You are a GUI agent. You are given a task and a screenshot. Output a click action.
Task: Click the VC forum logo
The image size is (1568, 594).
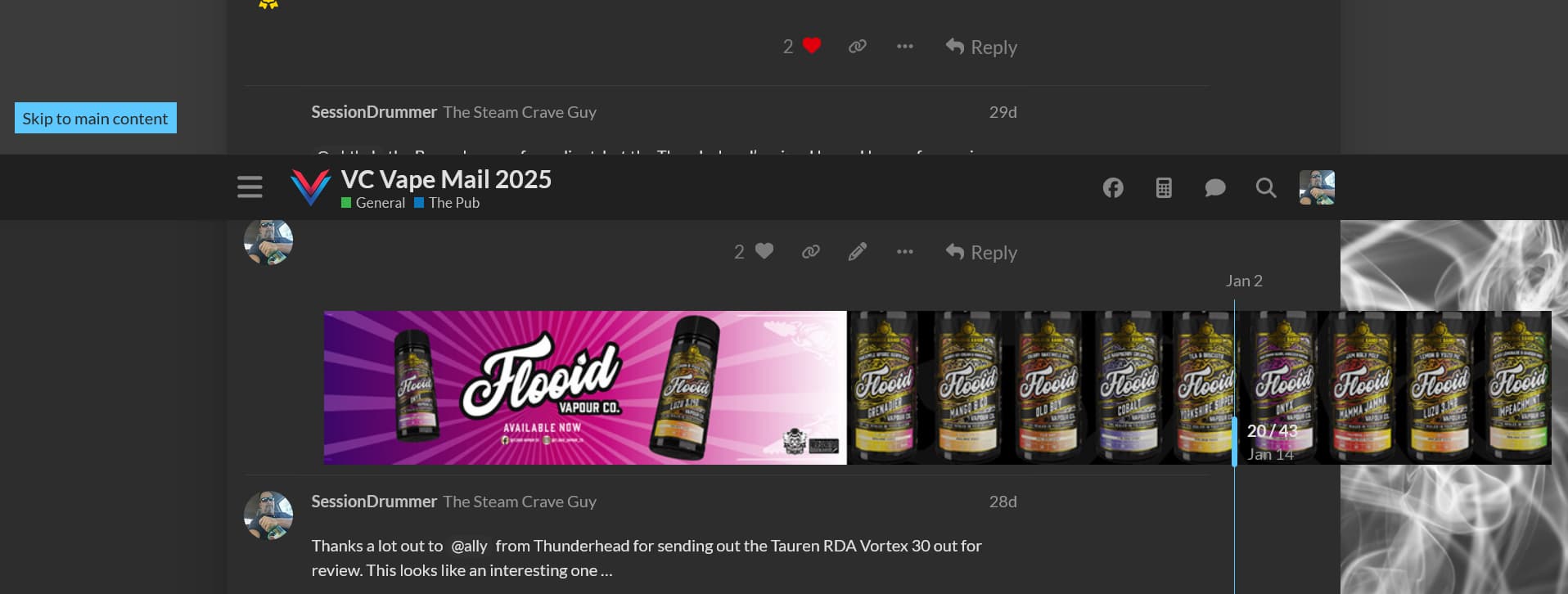click(311, 187)
